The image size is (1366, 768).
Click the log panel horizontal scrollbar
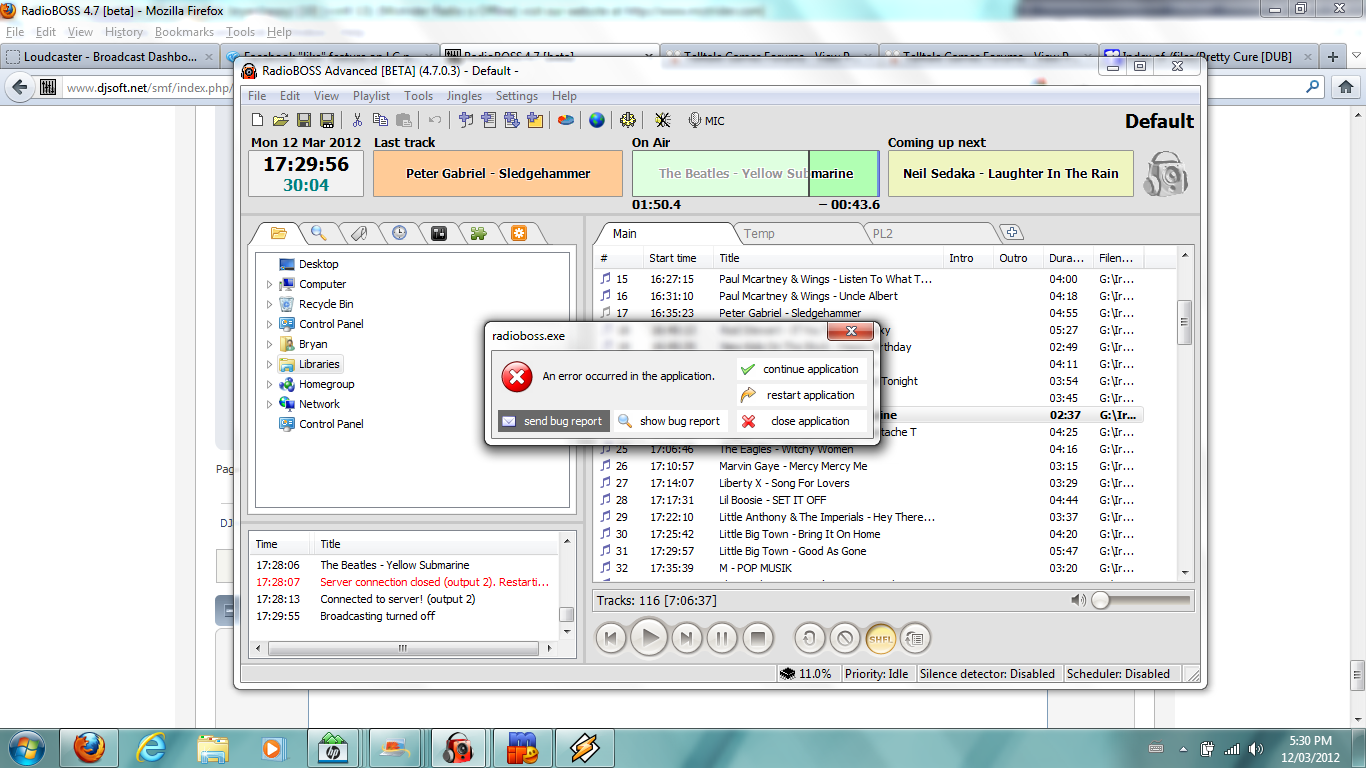click(x=402, y=648)
